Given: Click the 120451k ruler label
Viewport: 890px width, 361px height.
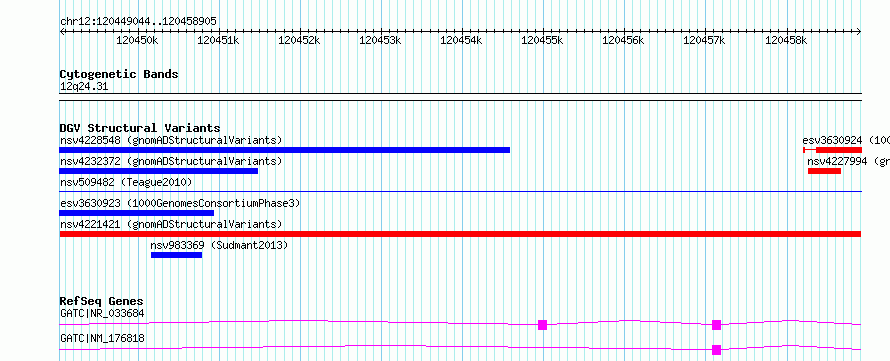Looking at the screenshot, I should pos(218,40).
